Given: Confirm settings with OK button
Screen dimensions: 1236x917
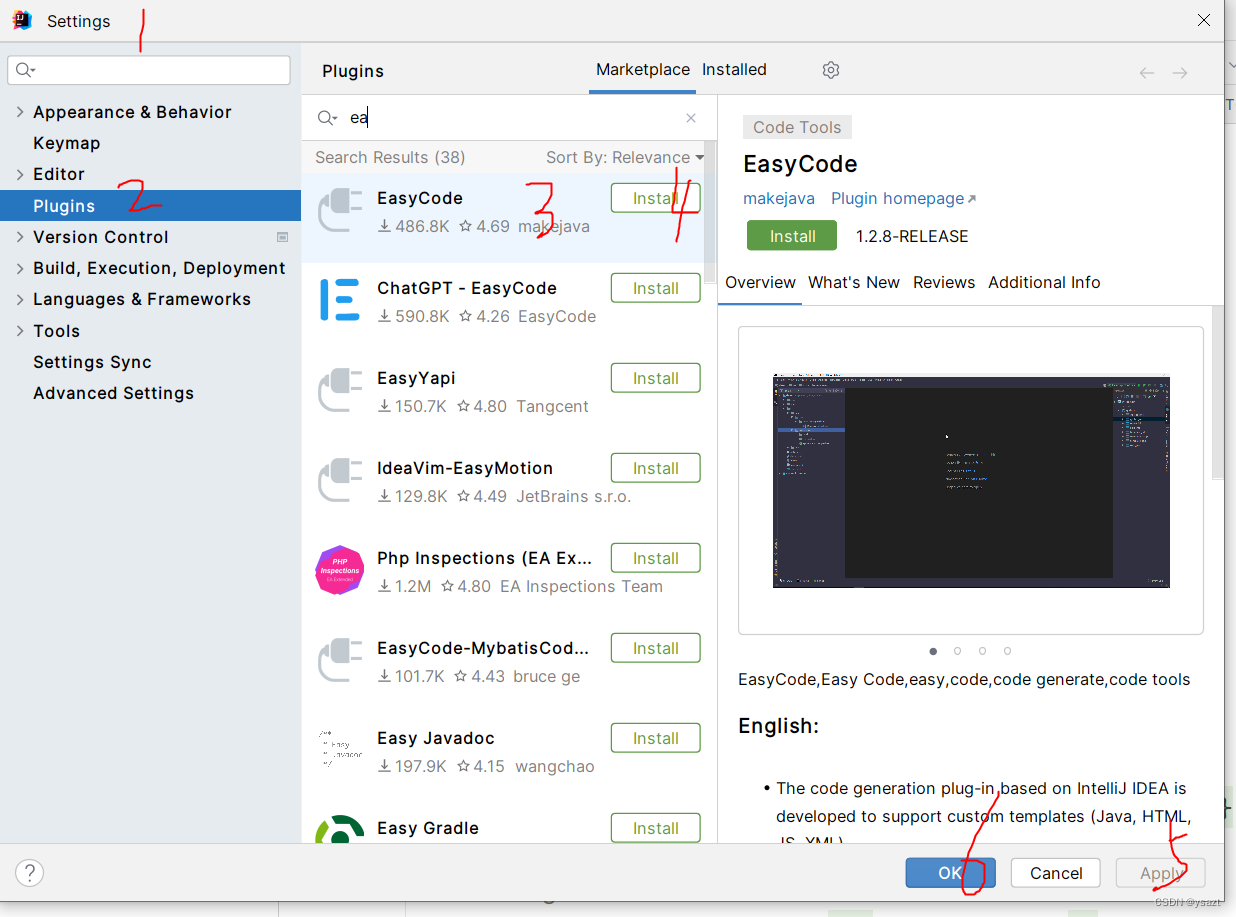Looking at the screenshot, I should [x=950, y=873].
